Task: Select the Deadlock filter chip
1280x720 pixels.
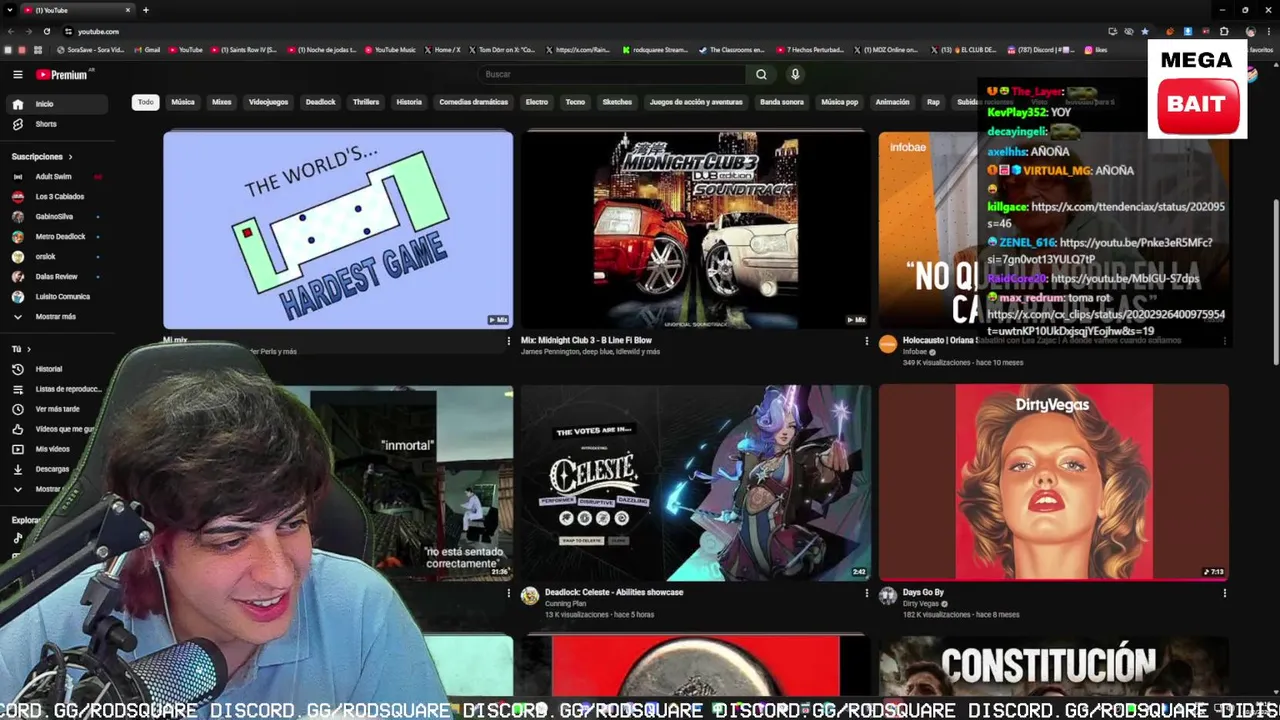Action: coord(320,102)
